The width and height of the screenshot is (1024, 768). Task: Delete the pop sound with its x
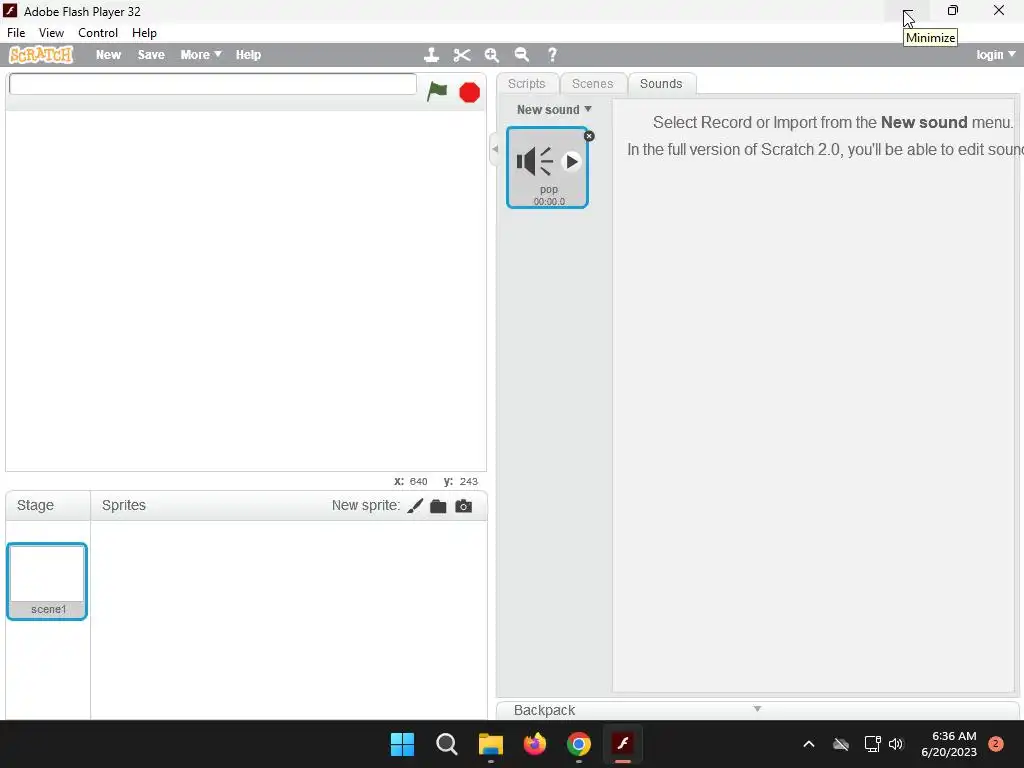point(589,136)
